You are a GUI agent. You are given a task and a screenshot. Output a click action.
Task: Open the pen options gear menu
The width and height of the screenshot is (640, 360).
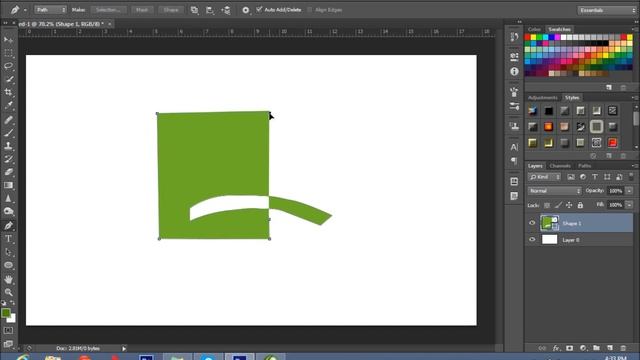(245, 10)
